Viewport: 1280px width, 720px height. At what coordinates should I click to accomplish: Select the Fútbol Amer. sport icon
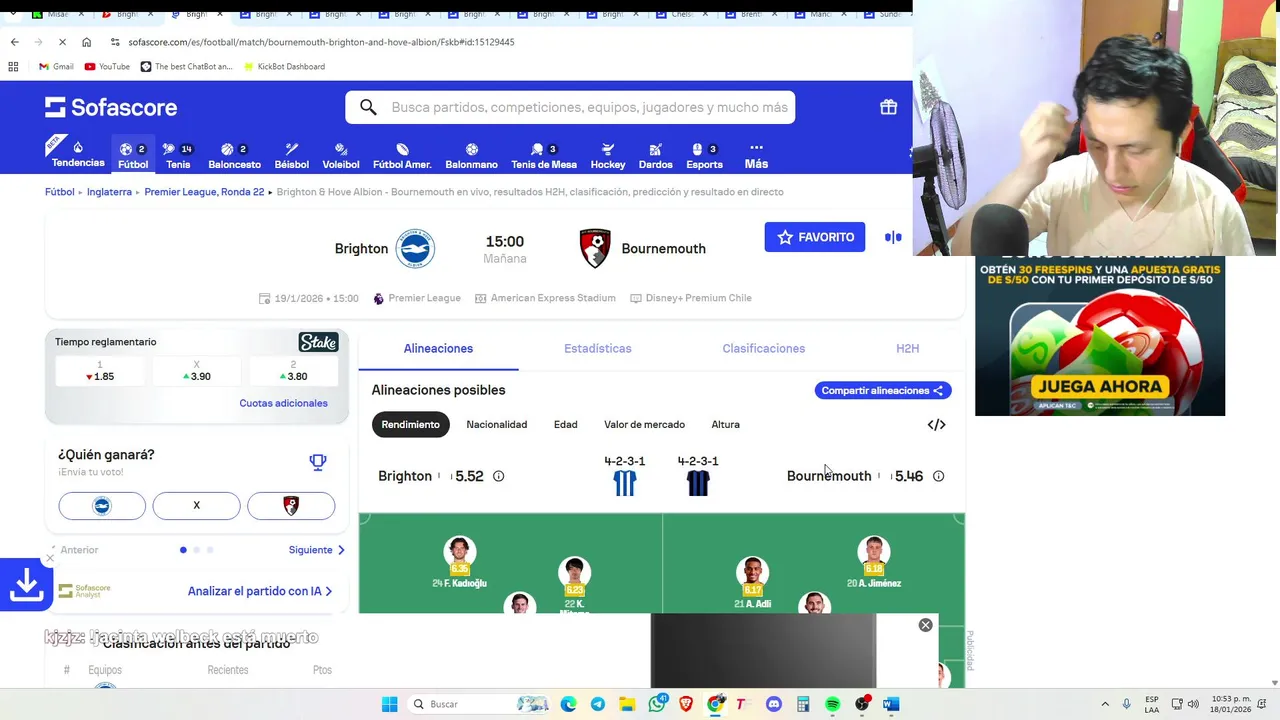[402, 155]
